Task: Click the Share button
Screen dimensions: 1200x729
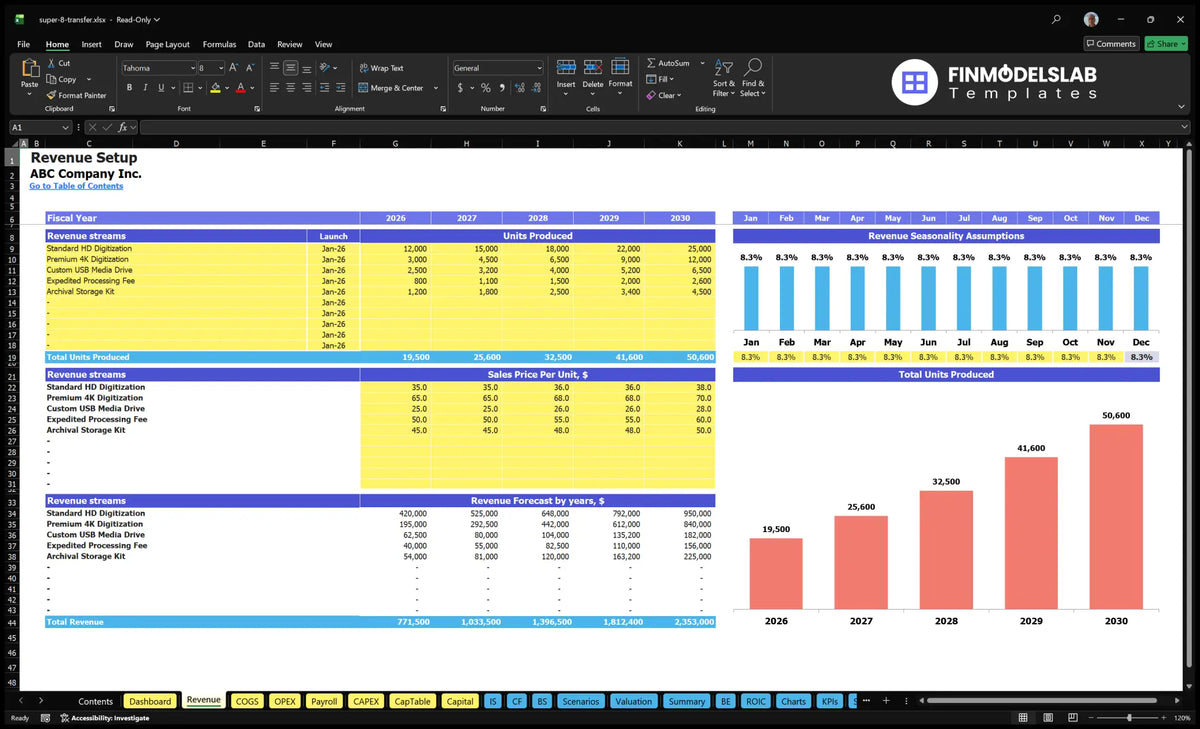Action: pyautogui.click(x=1166, y=44)
